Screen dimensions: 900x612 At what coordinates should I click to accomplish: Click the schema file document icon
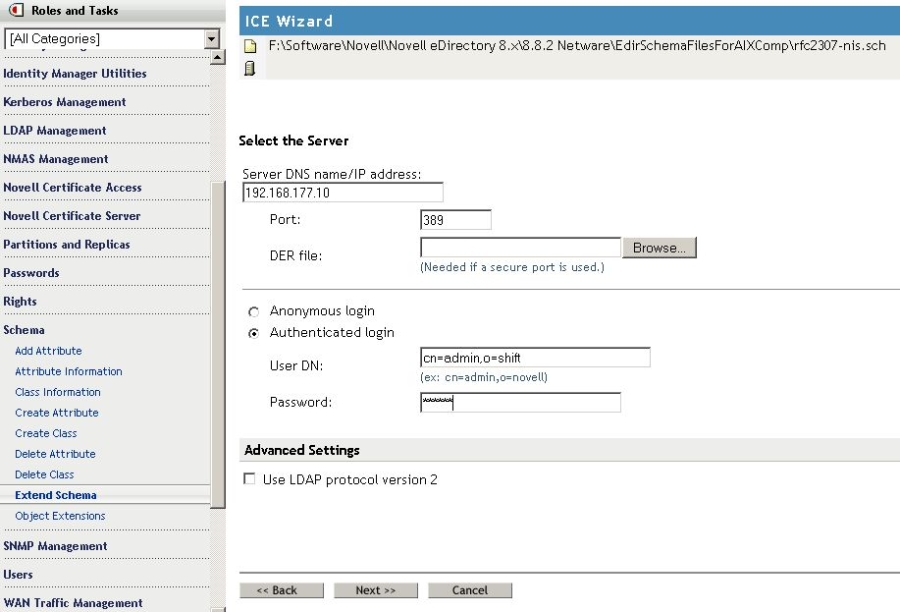pyautogui.click(x=251, y=46)
